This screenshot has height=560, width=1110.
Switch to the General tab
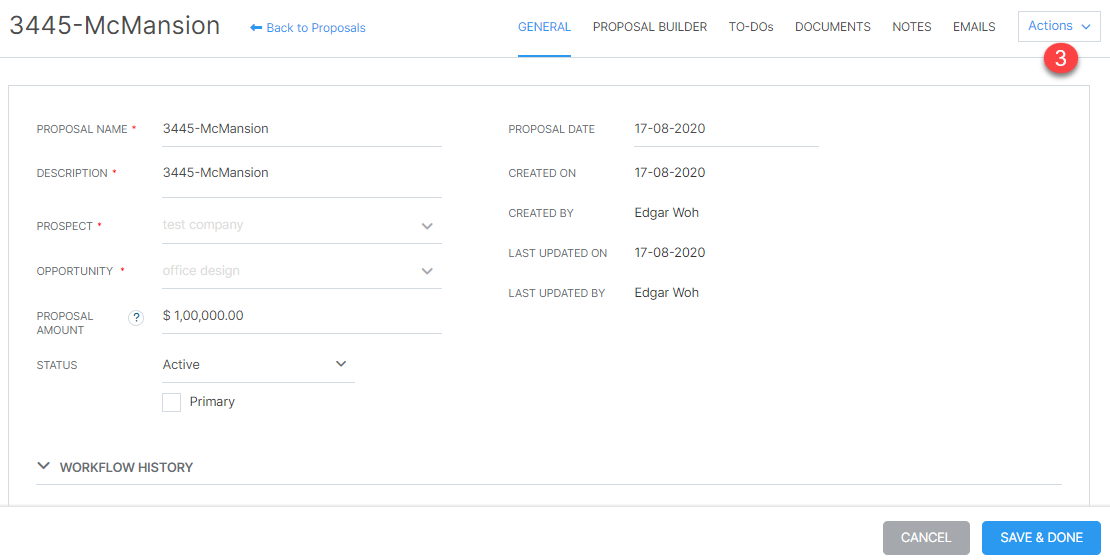click(544, 27)
